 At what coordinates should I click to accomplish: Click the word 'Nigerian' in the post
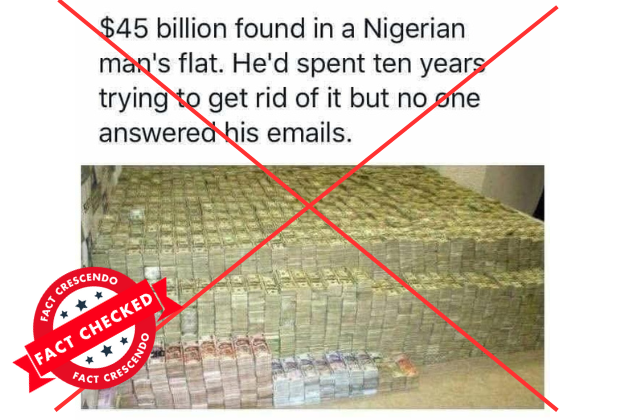click(x=414, y=30)
